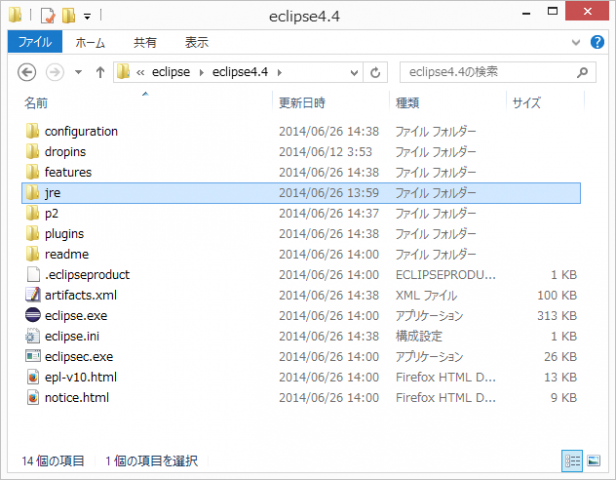
Task: Click the epl-v10.html Firefox file icon
Action: 33,377
